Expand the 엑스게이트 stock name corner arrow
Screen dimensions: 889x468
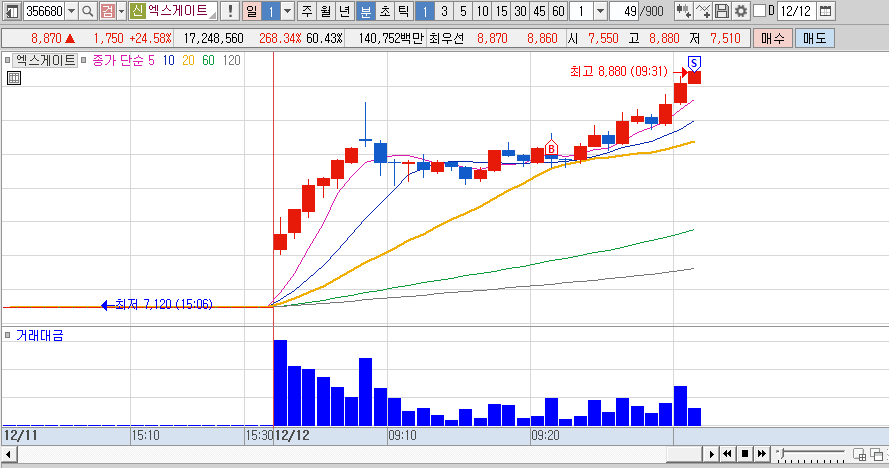click(213, 15)
